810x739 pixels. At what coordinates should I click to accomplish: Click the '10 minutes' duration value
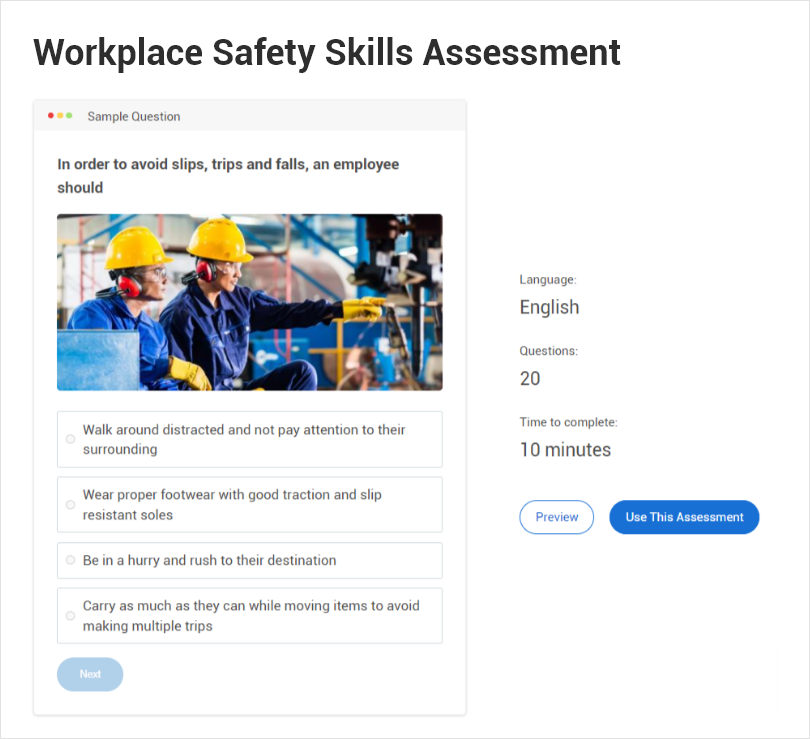[565, 450]
